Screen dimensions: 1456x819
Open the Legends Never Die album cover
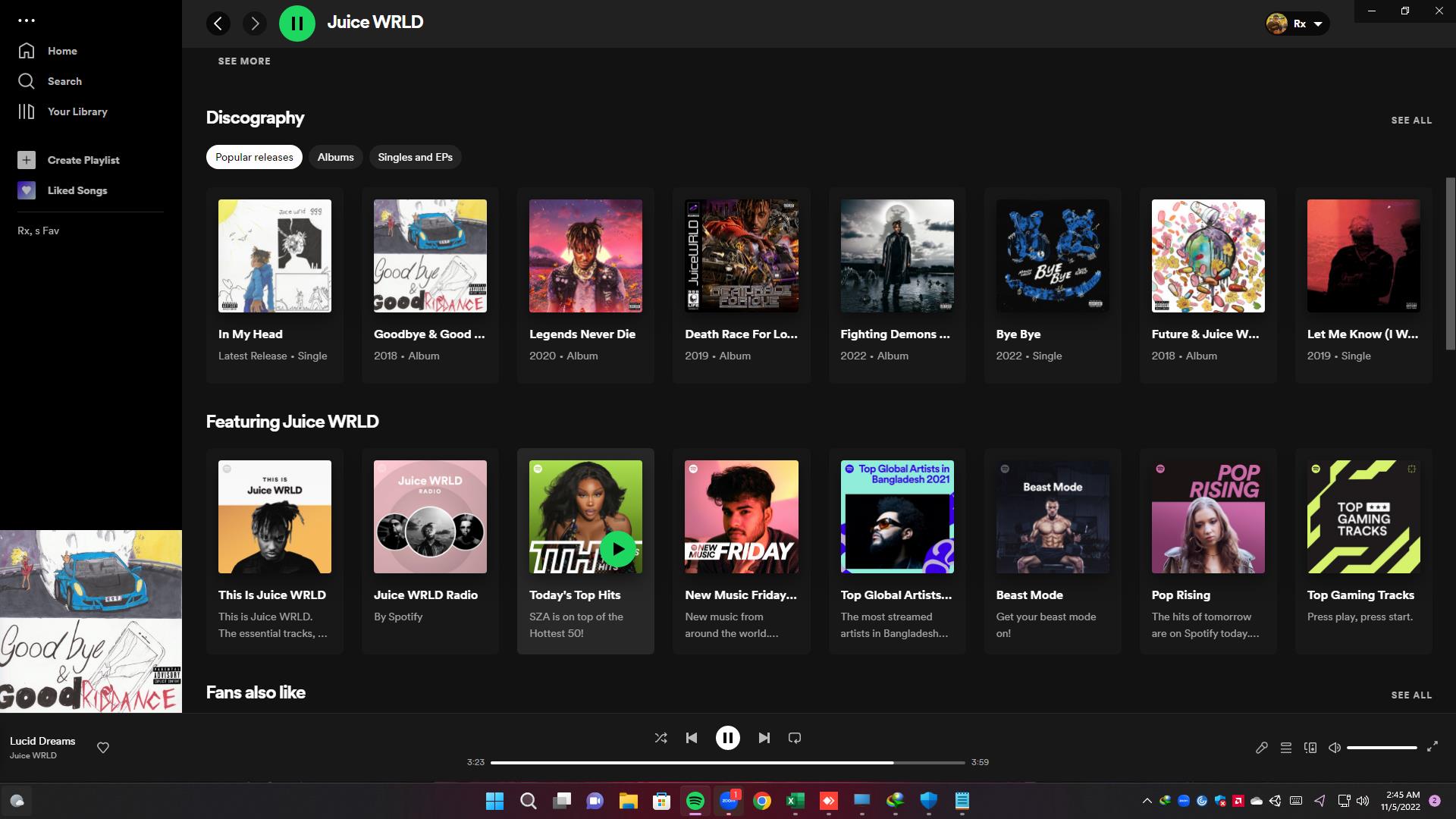585,256
